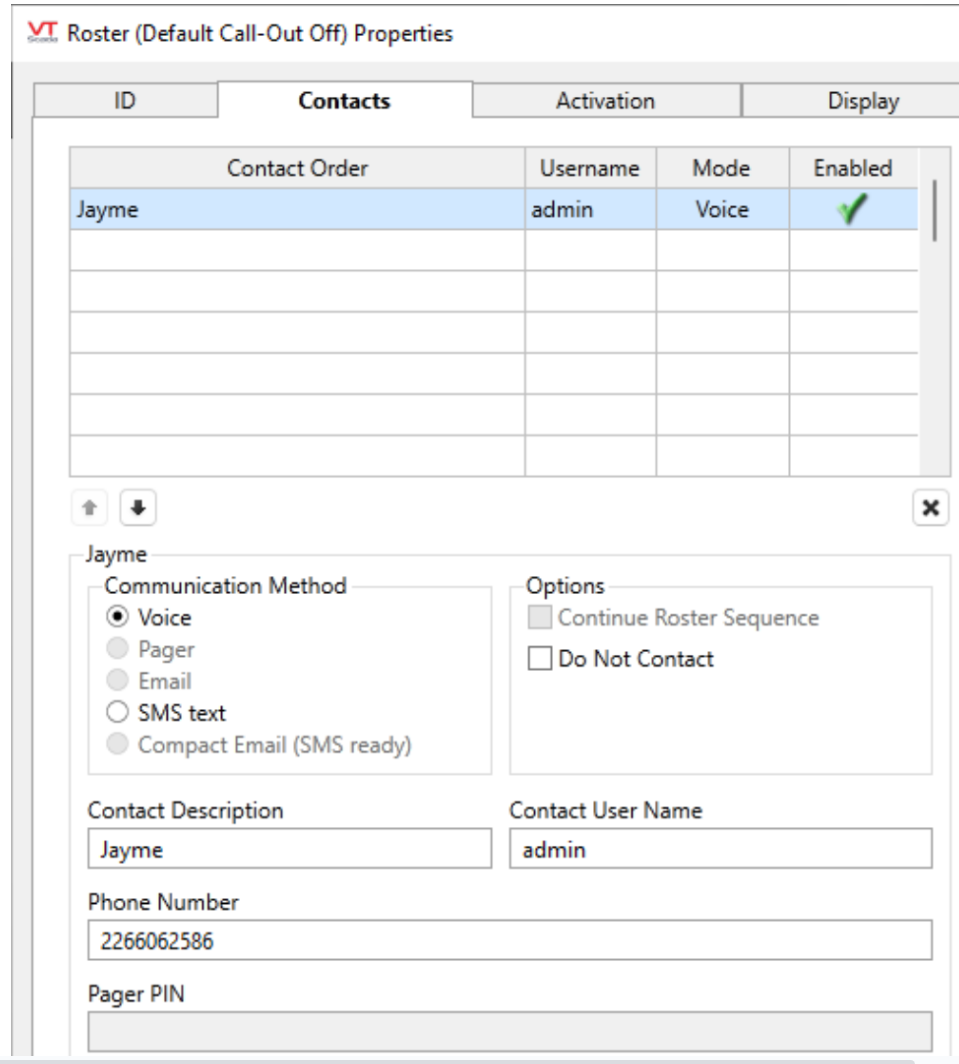
Task: Click the move contact down arrow button
Action: (x=137, y=507)
